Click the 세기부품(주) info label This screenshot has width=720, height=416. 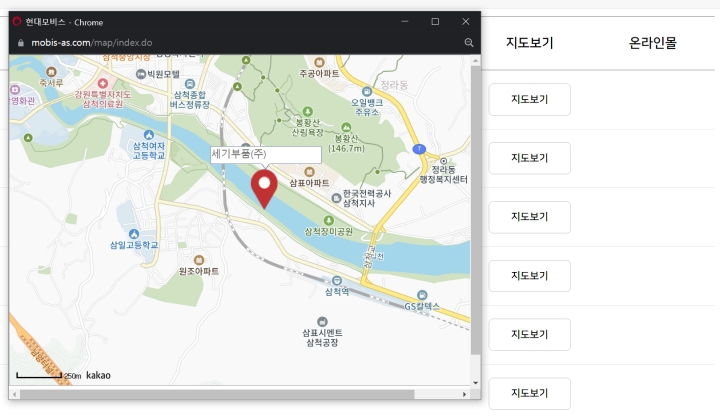(x=265, y=154)
